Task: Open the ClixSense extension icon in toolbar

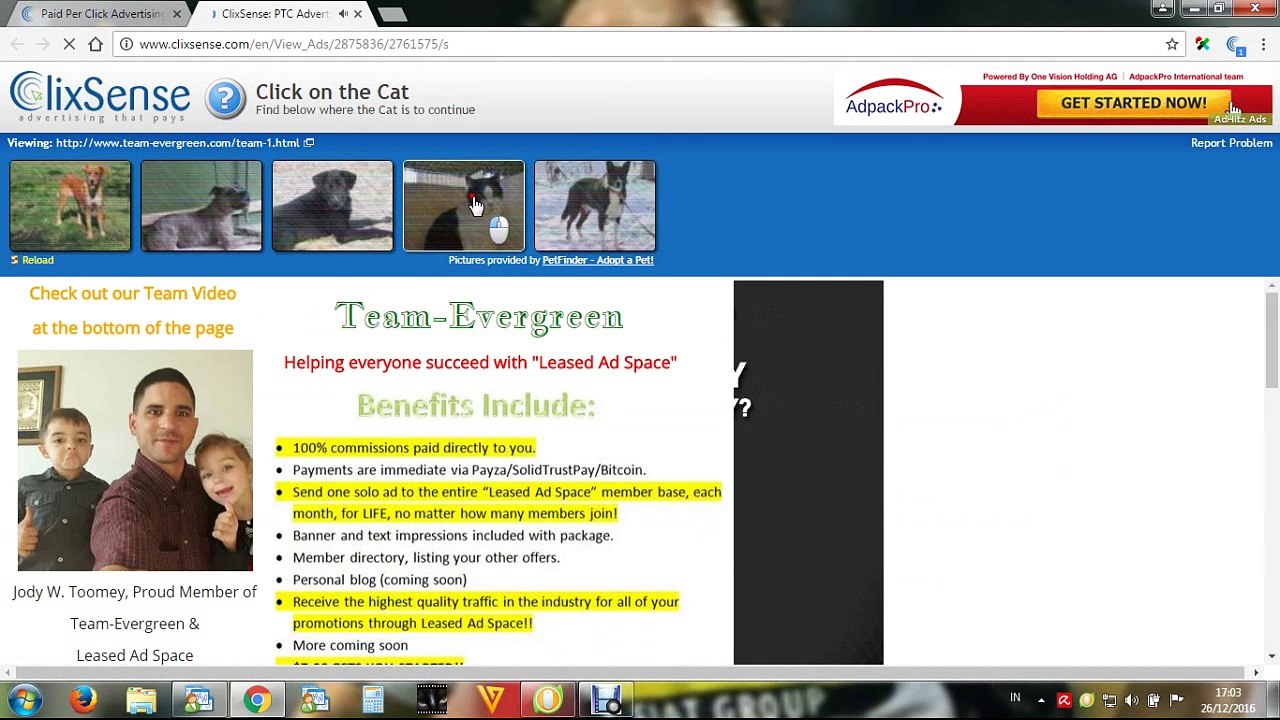Action: (x=1235, y=44)
